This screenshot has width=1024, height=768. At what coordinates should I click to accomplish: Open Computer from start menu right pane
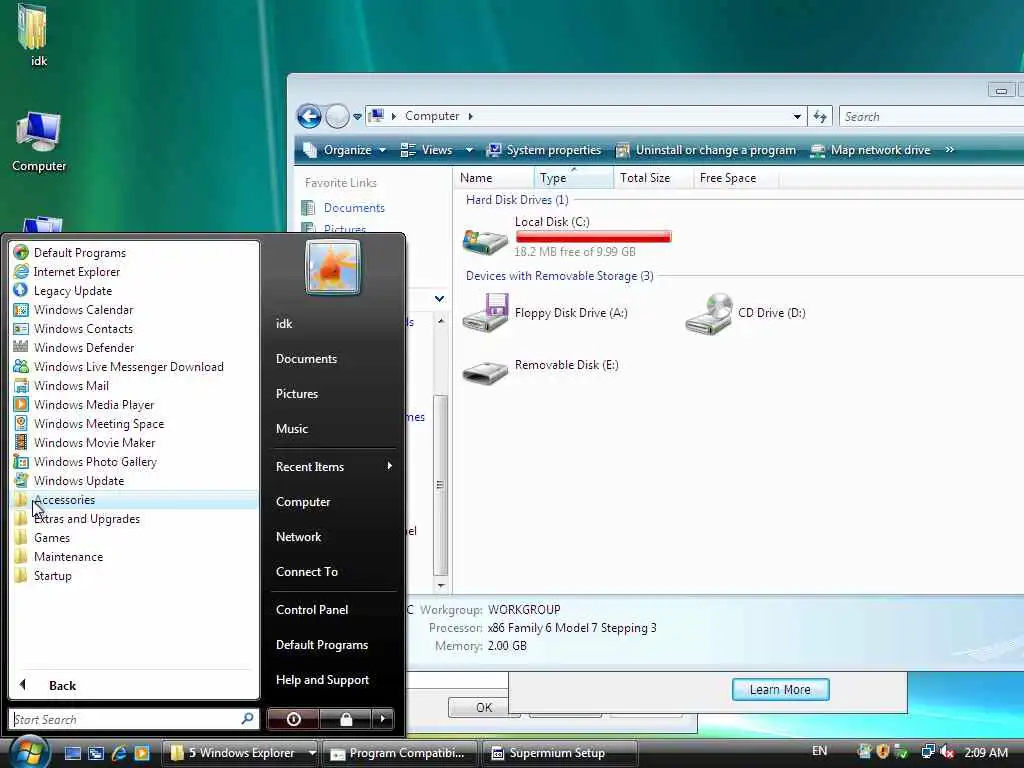(x=303, y=502)
